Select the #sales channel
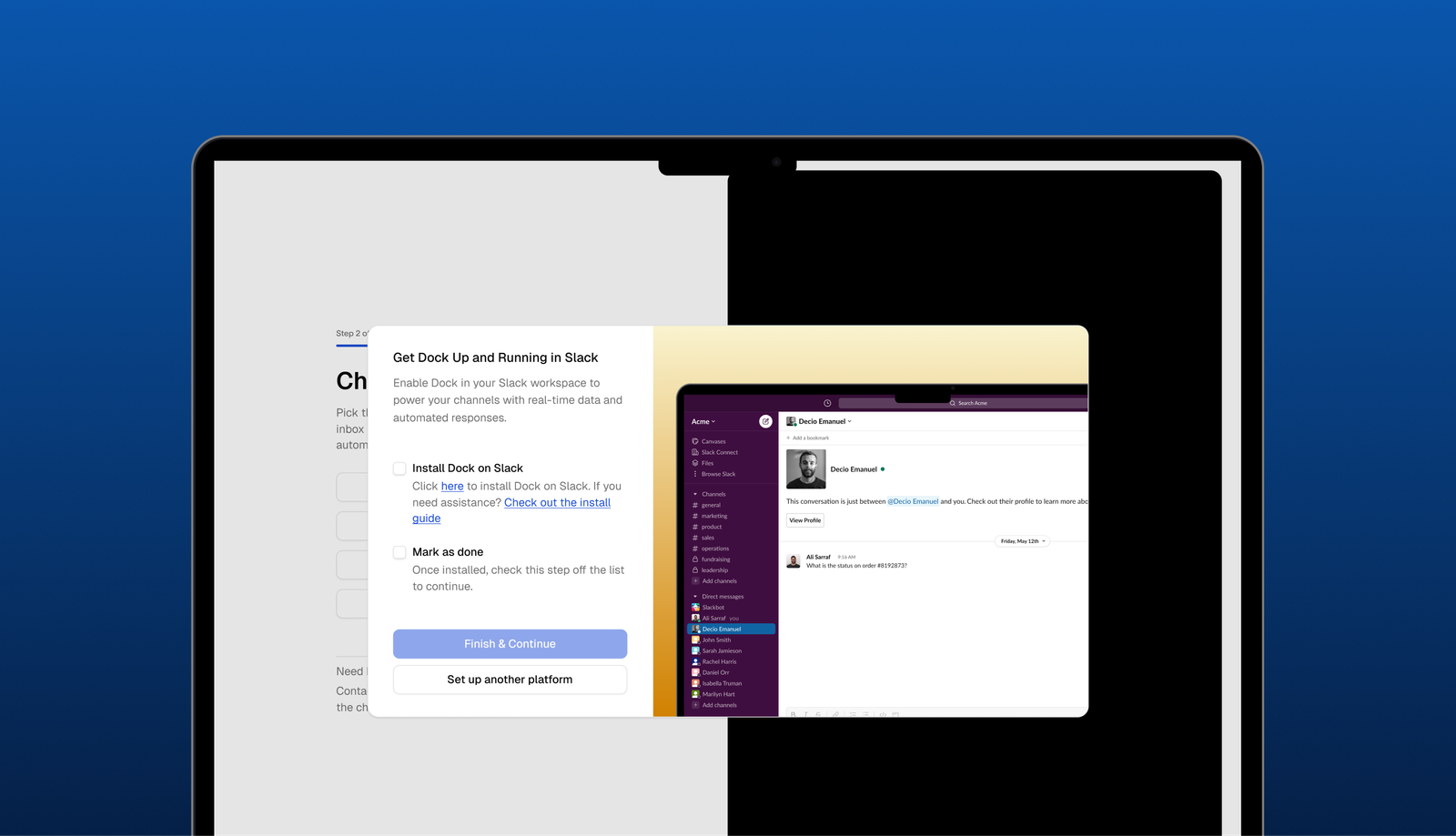The width and height of the screenshot is (1456, 836). [703, 538]
